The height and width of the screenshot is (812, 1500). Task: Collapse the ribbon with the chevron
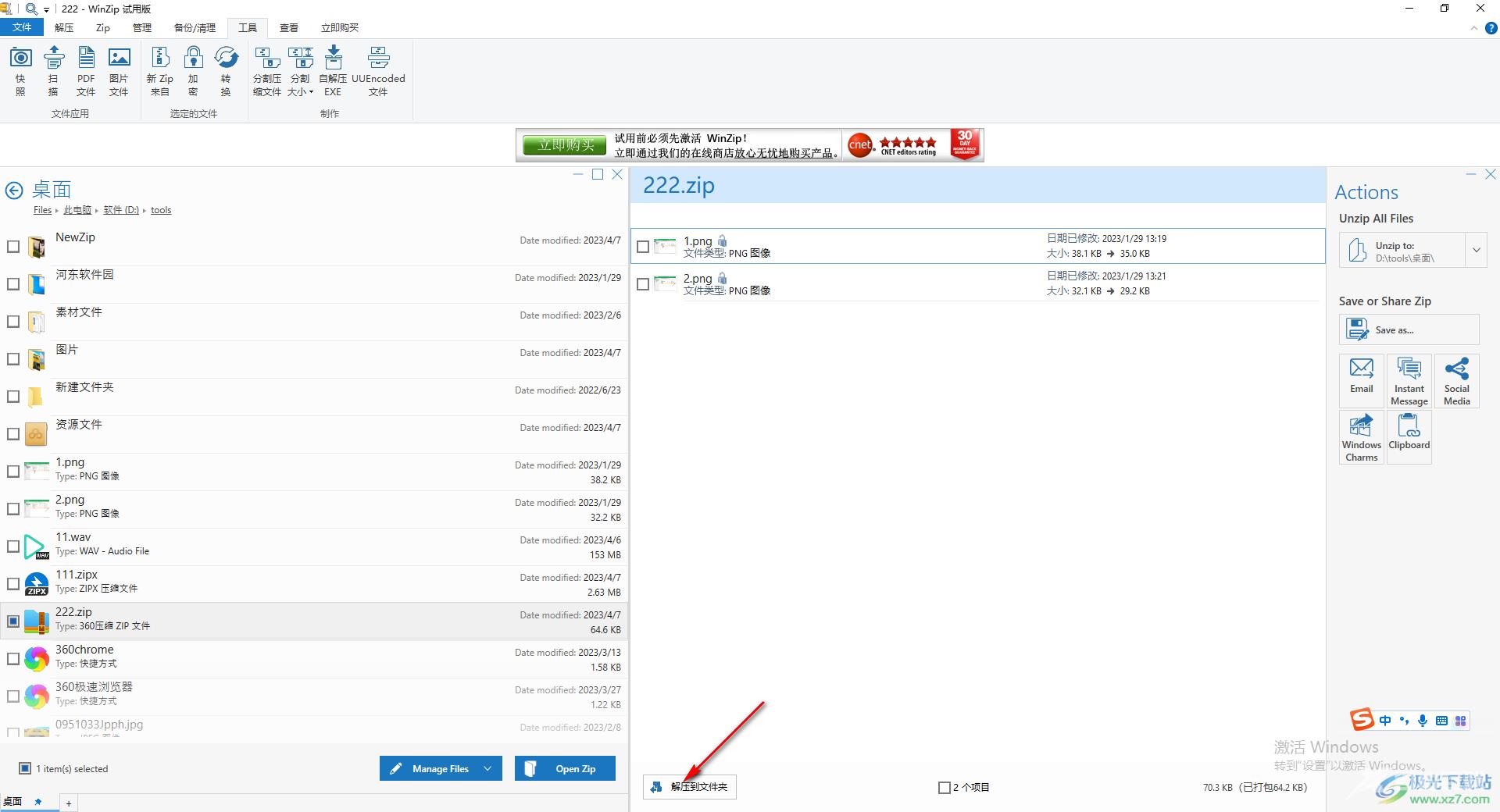coord(1474,28)
